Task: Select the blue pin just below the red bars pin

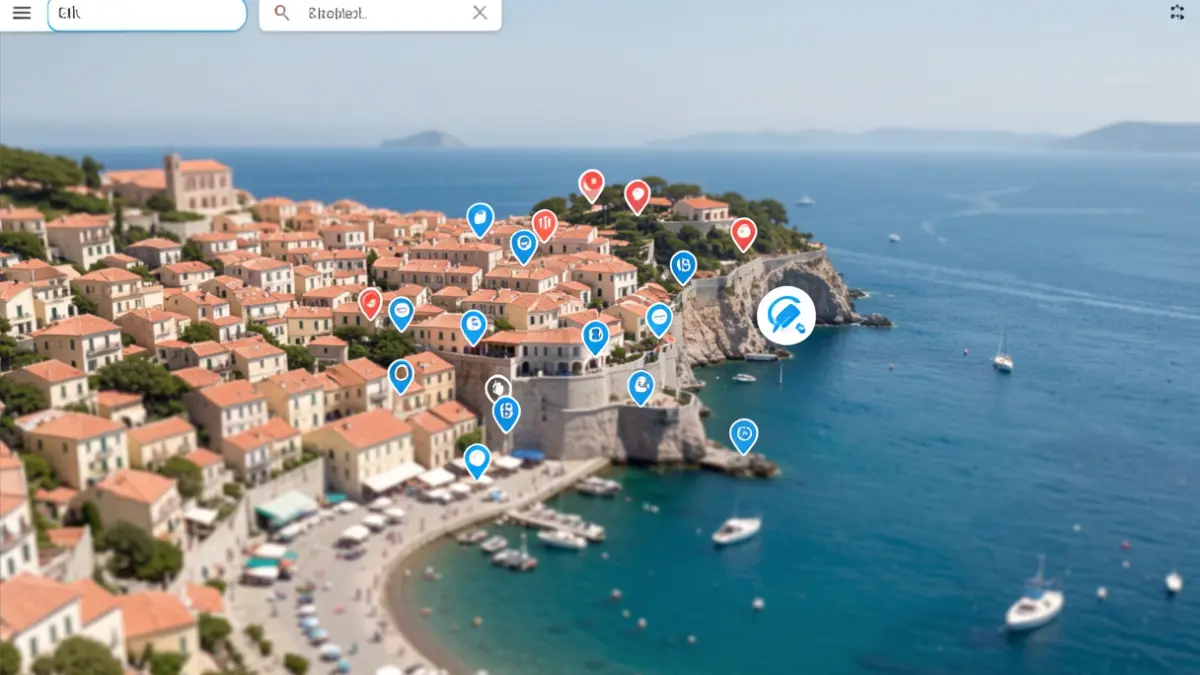Action: click(x=524, y=246)
